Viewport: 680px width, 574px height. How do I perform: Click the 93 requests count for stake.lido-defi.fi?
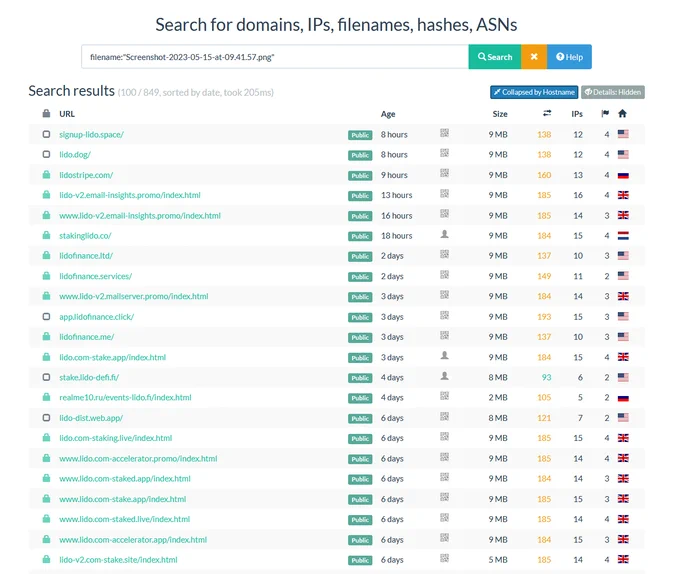[546, 378]
